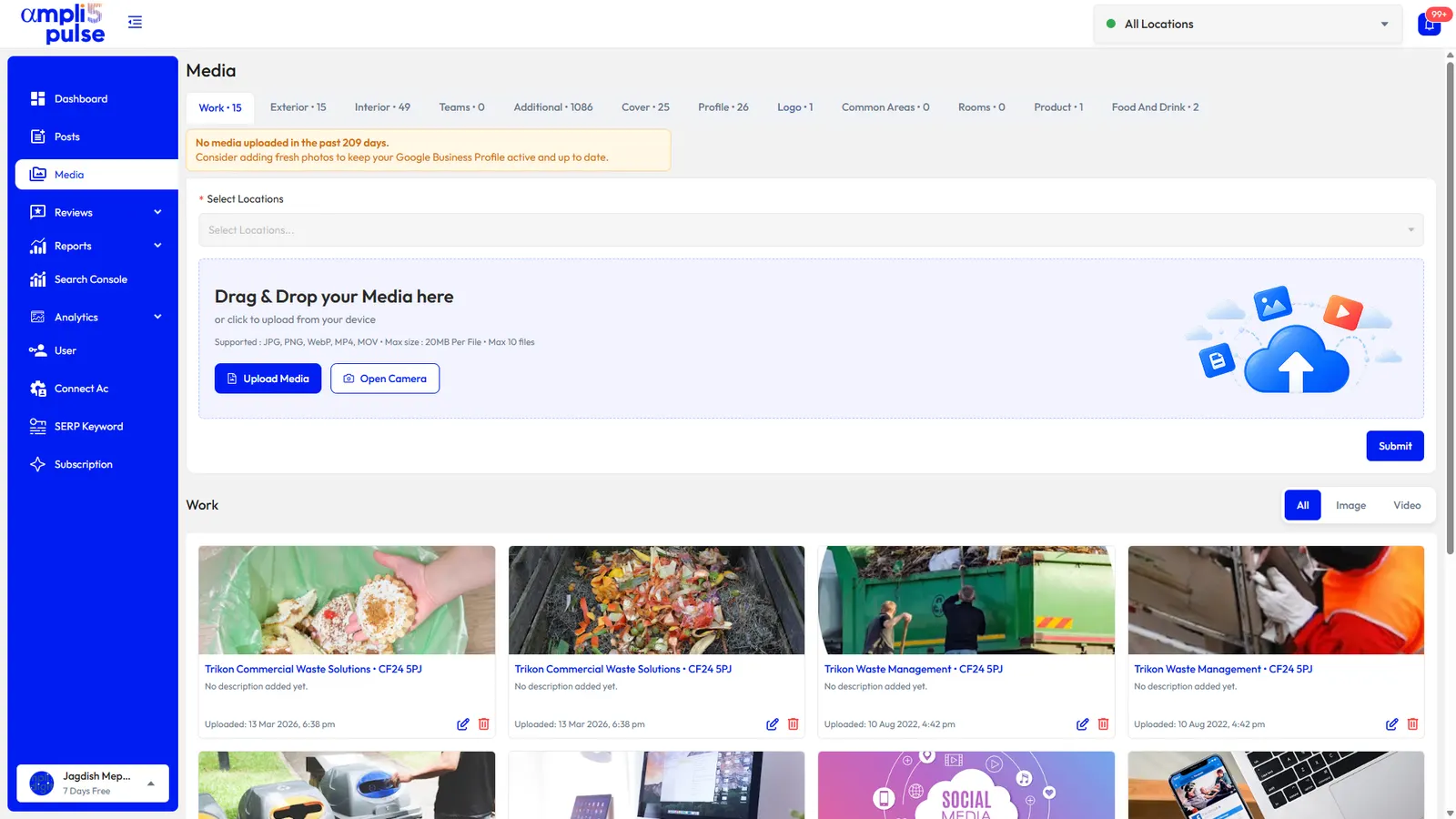
Task: Edit the green truck Trikon Waste Management card
Action: tap(1082, 724)
